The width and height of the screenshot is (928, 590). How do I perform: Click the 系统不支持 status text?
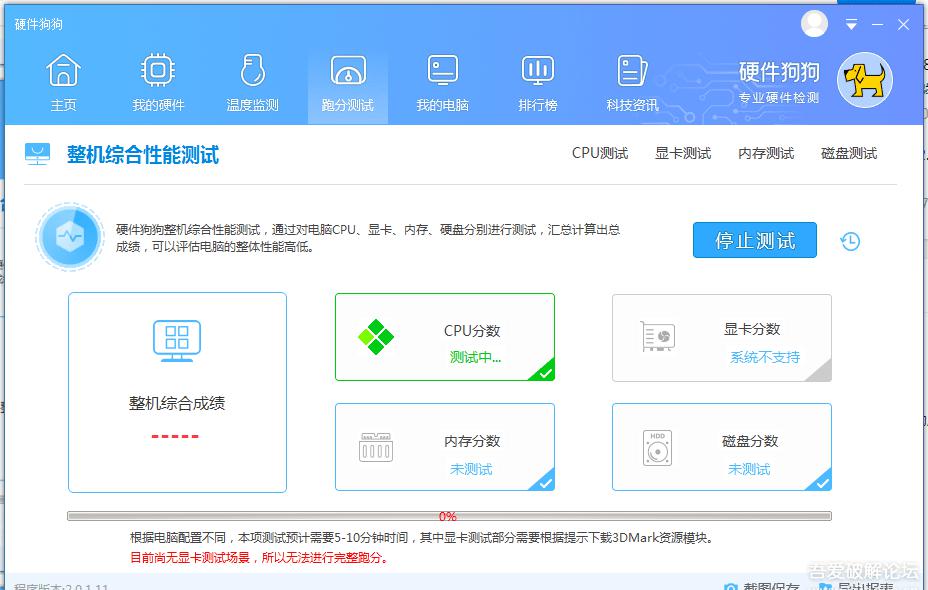click(765, 357)
